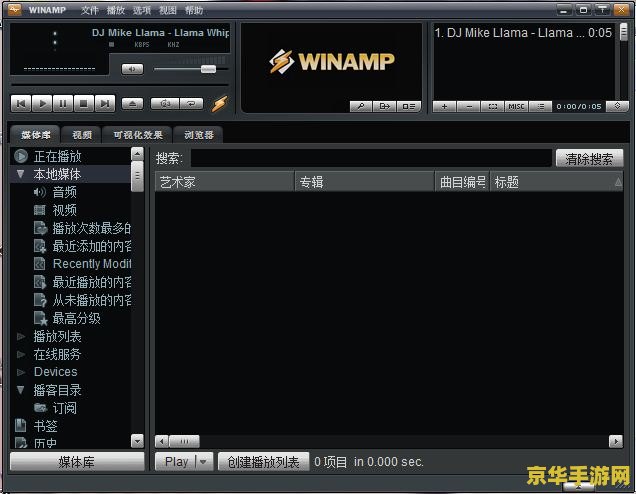Click the Winamp icon in the title bar
The width and height of the screenshot is (636, 494).
15,9
